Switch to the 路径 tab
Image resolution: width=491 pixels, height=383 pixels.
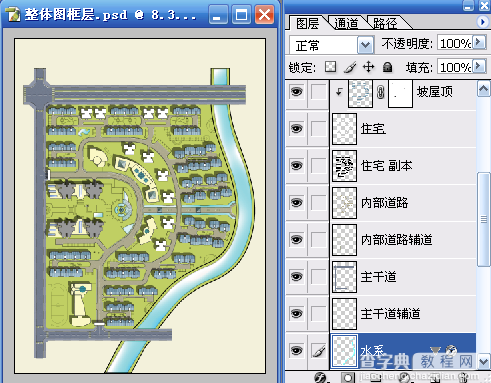pos(385,23)
